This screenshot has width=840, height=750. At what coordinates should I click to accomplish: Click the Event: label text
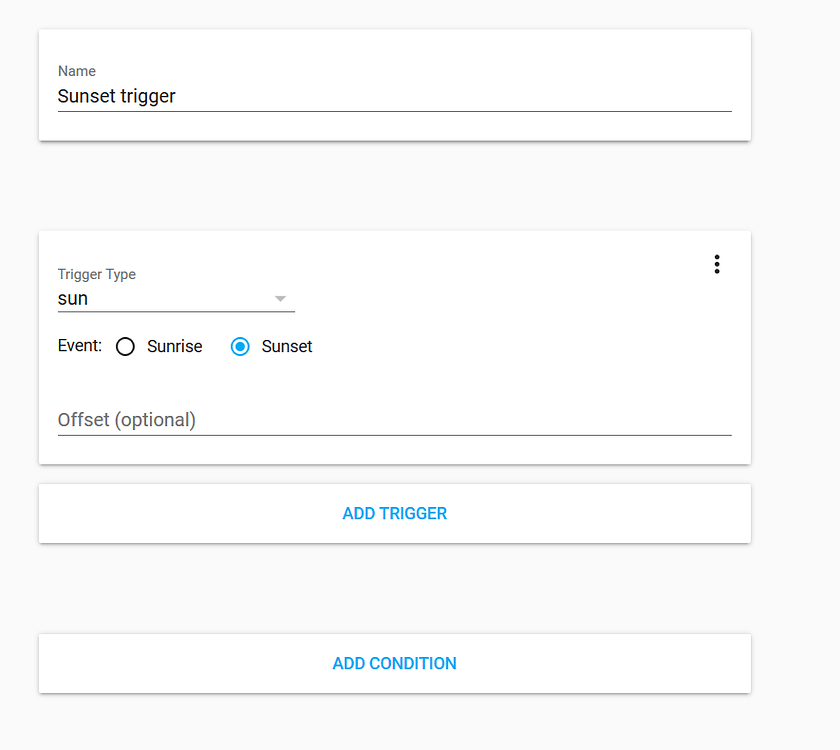(80, 346)
